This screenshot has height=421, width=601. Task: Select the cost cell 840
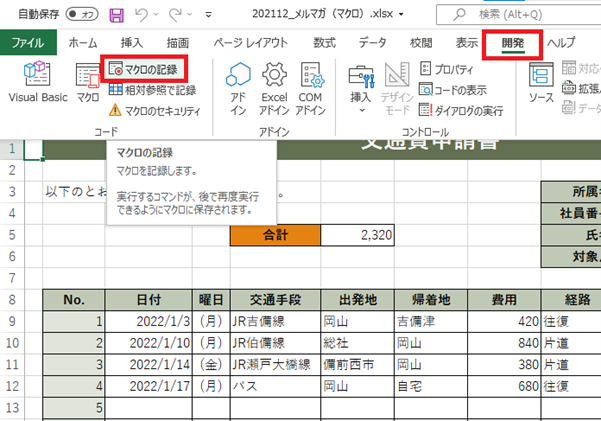point(504,343)
